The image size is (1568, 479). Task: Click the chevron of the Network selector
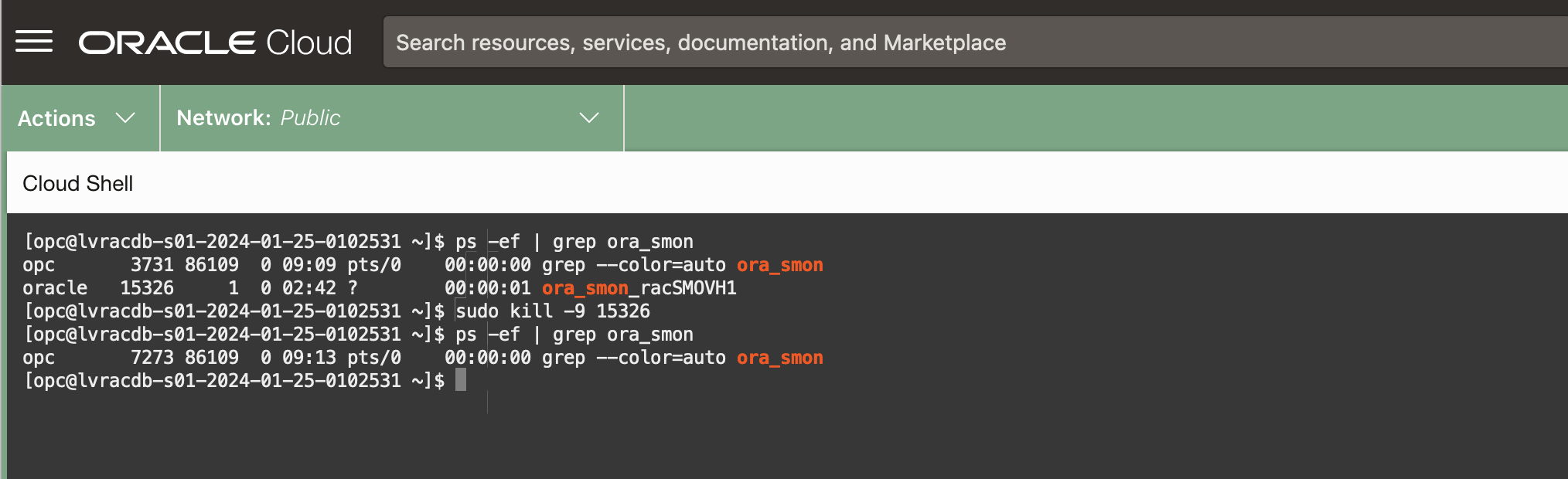[x=589, y=117]
